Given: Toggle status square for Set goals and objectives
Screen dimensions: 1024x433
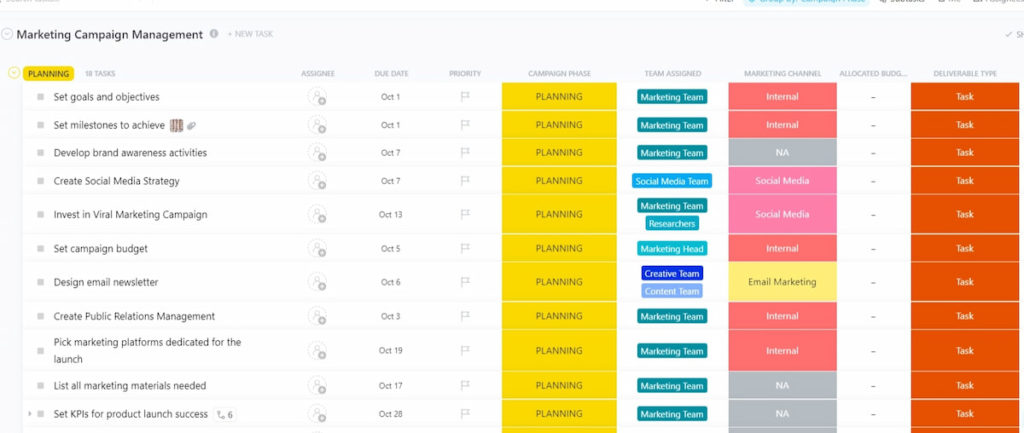Looking at the screenshot, I should (x=41, y=97).
